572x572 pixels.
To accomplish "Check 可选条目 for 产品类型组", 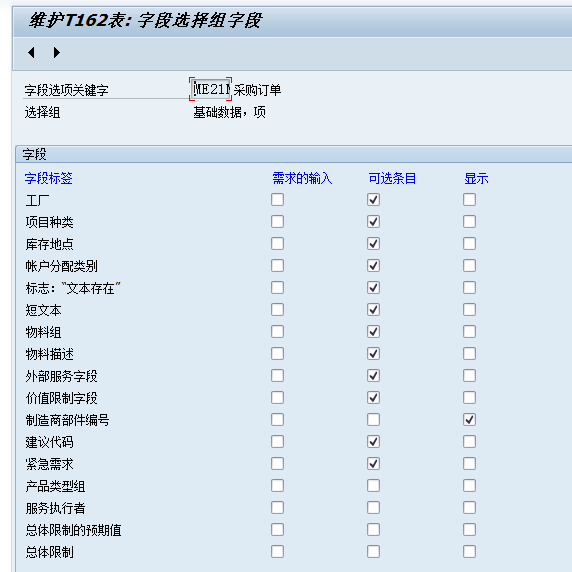I will pyautogui.click(x=373, y=486).
